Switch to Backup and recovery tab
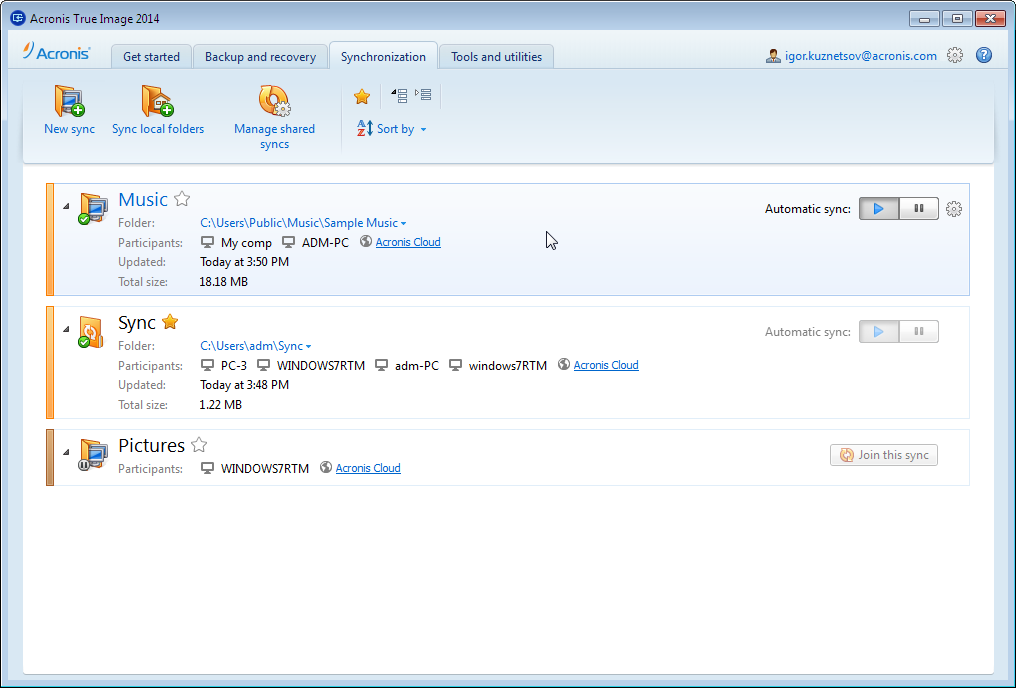1016x688 pixels. click(260, 57)
